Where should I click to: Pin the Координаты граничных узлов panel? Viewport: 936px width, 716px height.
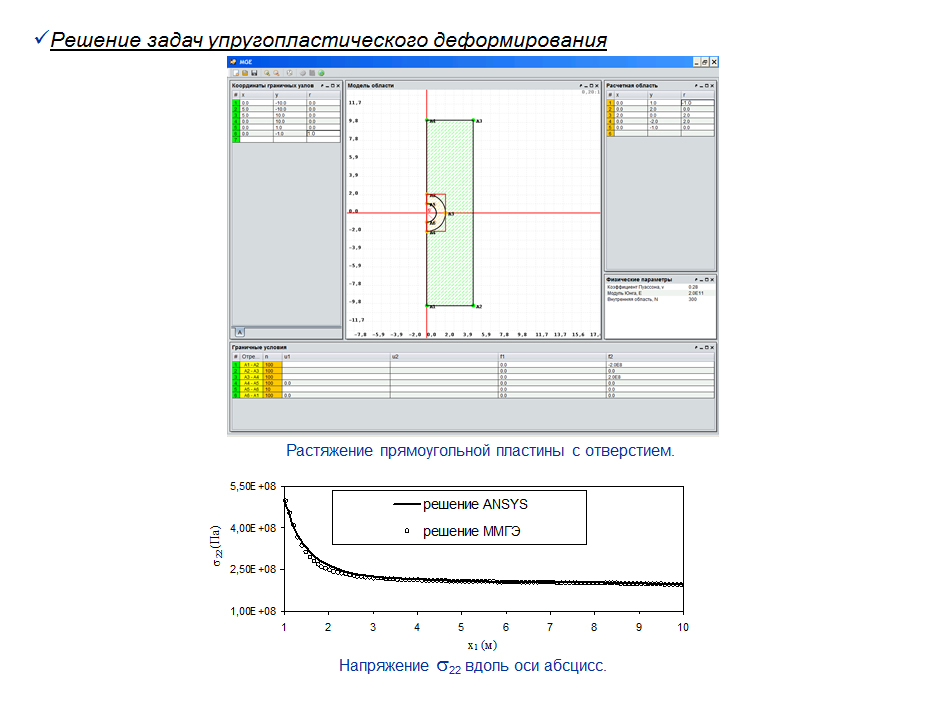pos(322,86)
